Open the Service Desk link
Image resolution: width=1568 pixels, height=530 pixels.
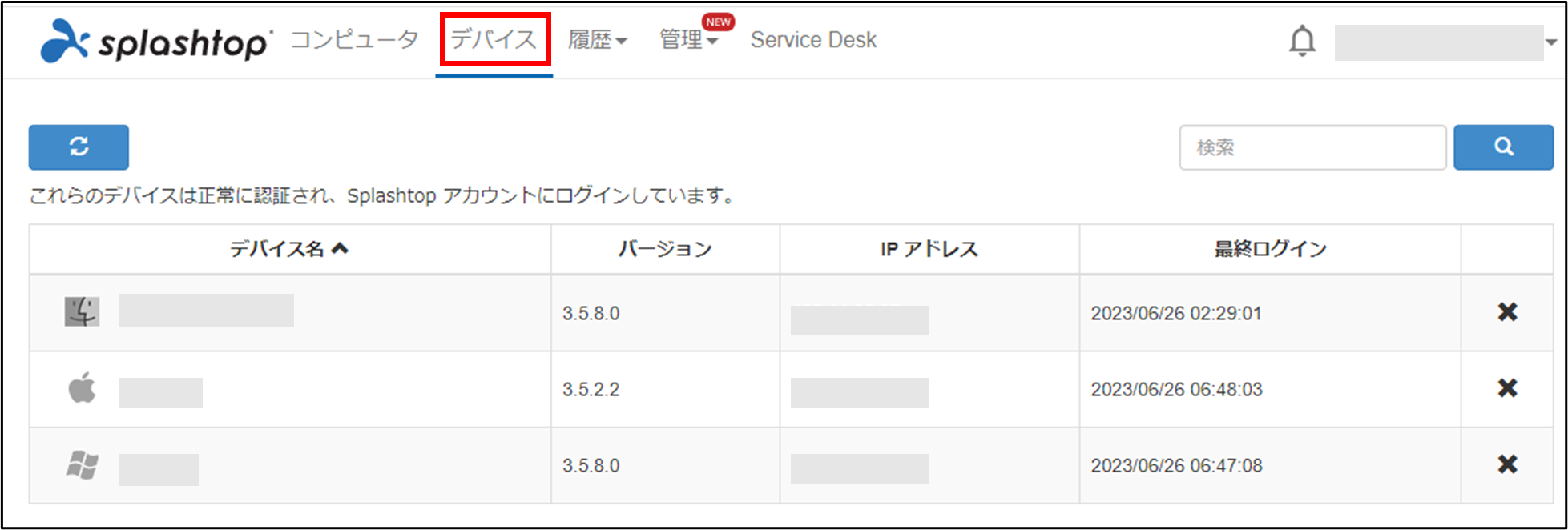813,40
